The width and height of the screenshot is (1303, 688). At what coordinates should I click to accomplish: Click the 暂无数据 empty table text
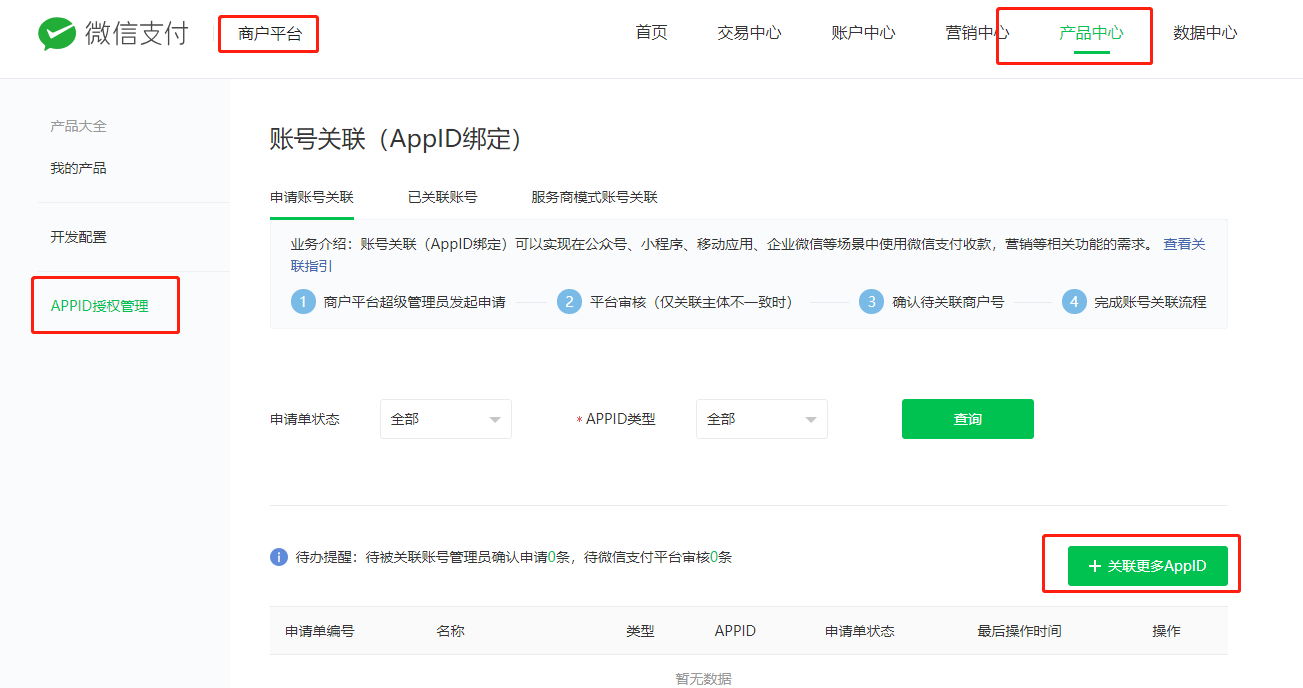point(703,679)
